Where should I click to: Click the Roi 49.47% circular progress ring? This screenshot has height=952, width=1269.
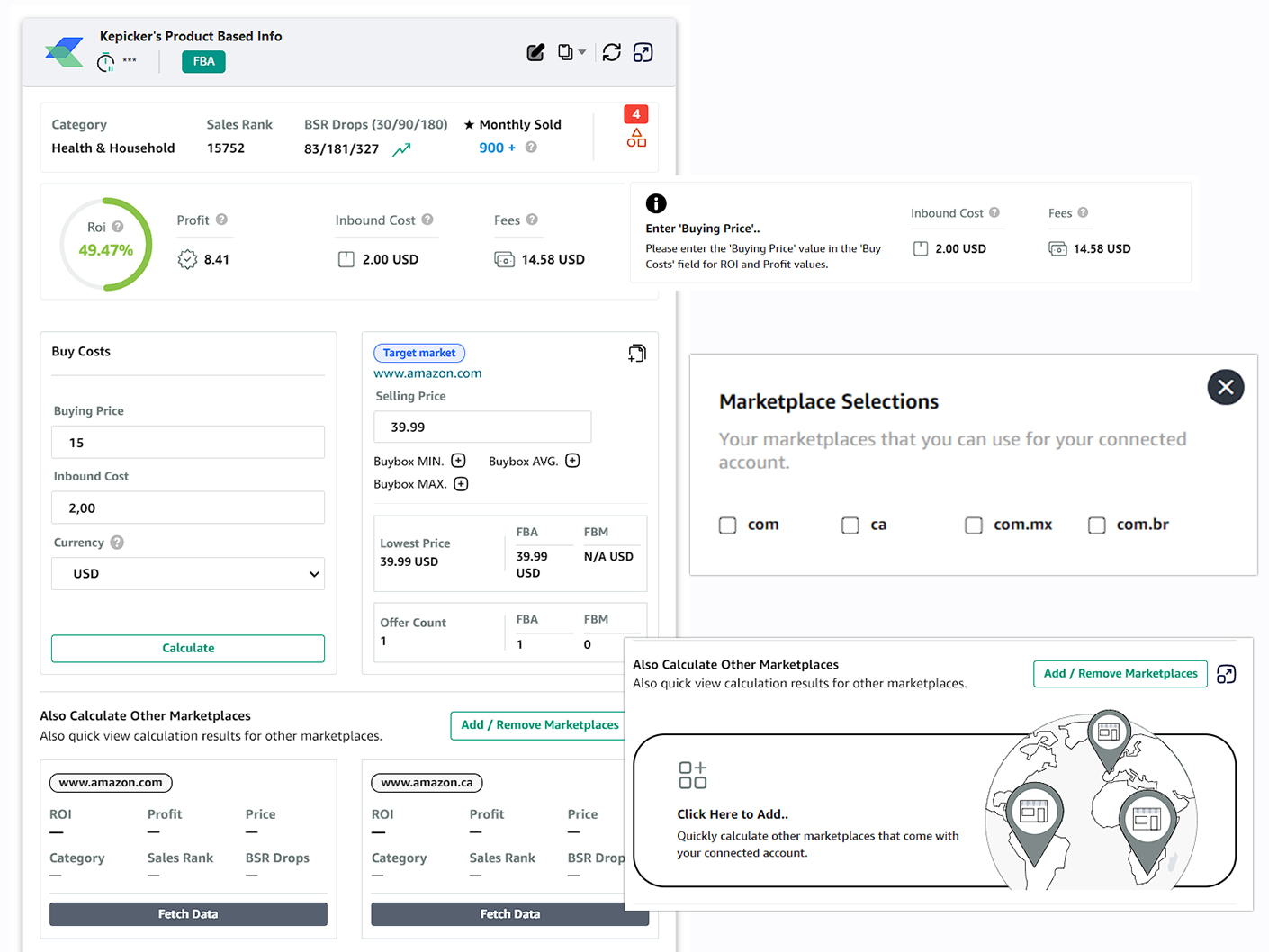click(x=106, y=244)
